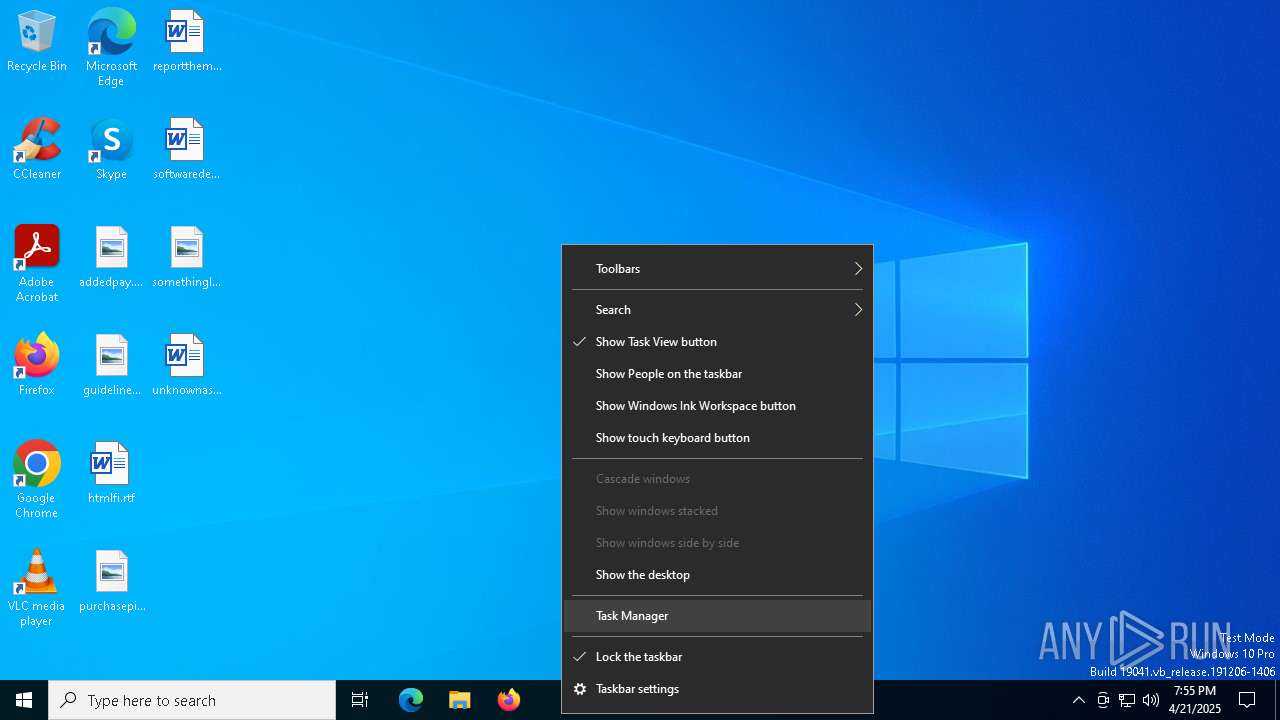Select the htmlfi.rtf document icon

(111, 474)
